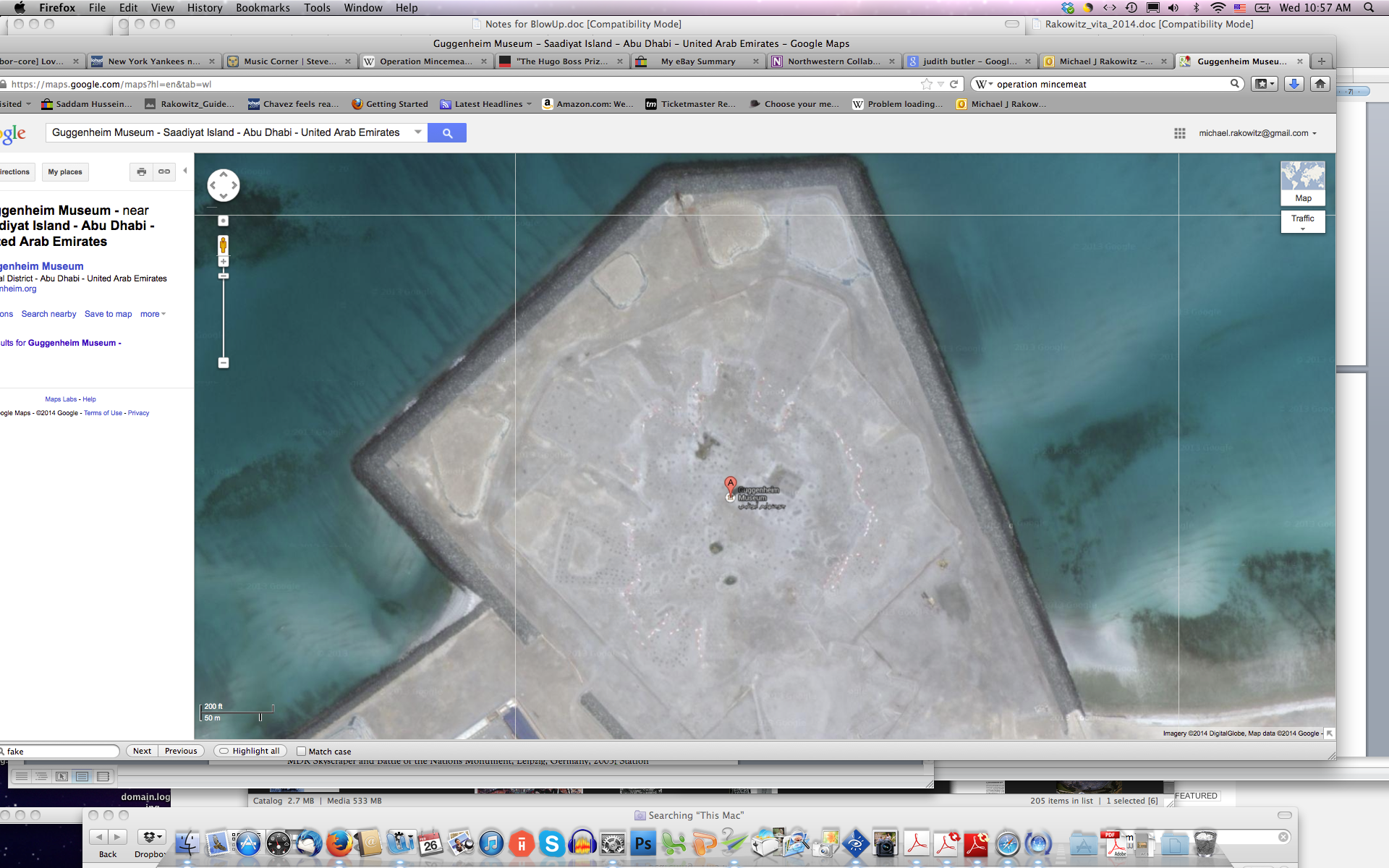Zoom in with the plus button
The image size is (1389, 868).
click(x=223, y=262)
